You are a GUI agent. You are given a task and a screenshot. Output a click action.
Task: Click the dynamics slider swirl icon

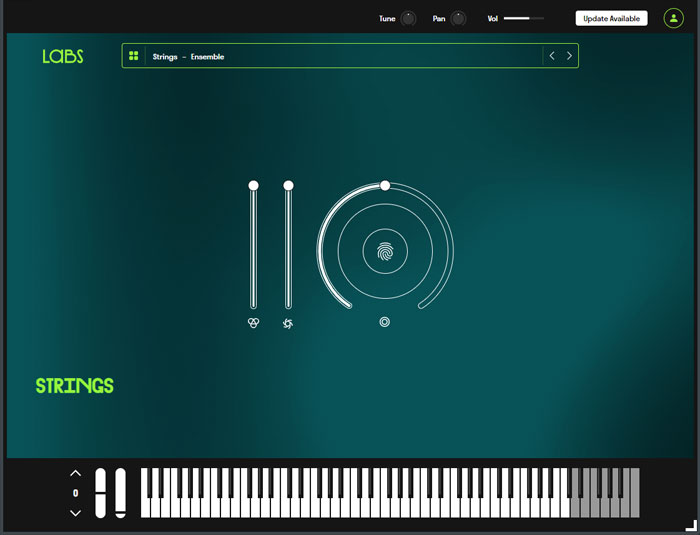pyautogui.click(x=288, y=323)
